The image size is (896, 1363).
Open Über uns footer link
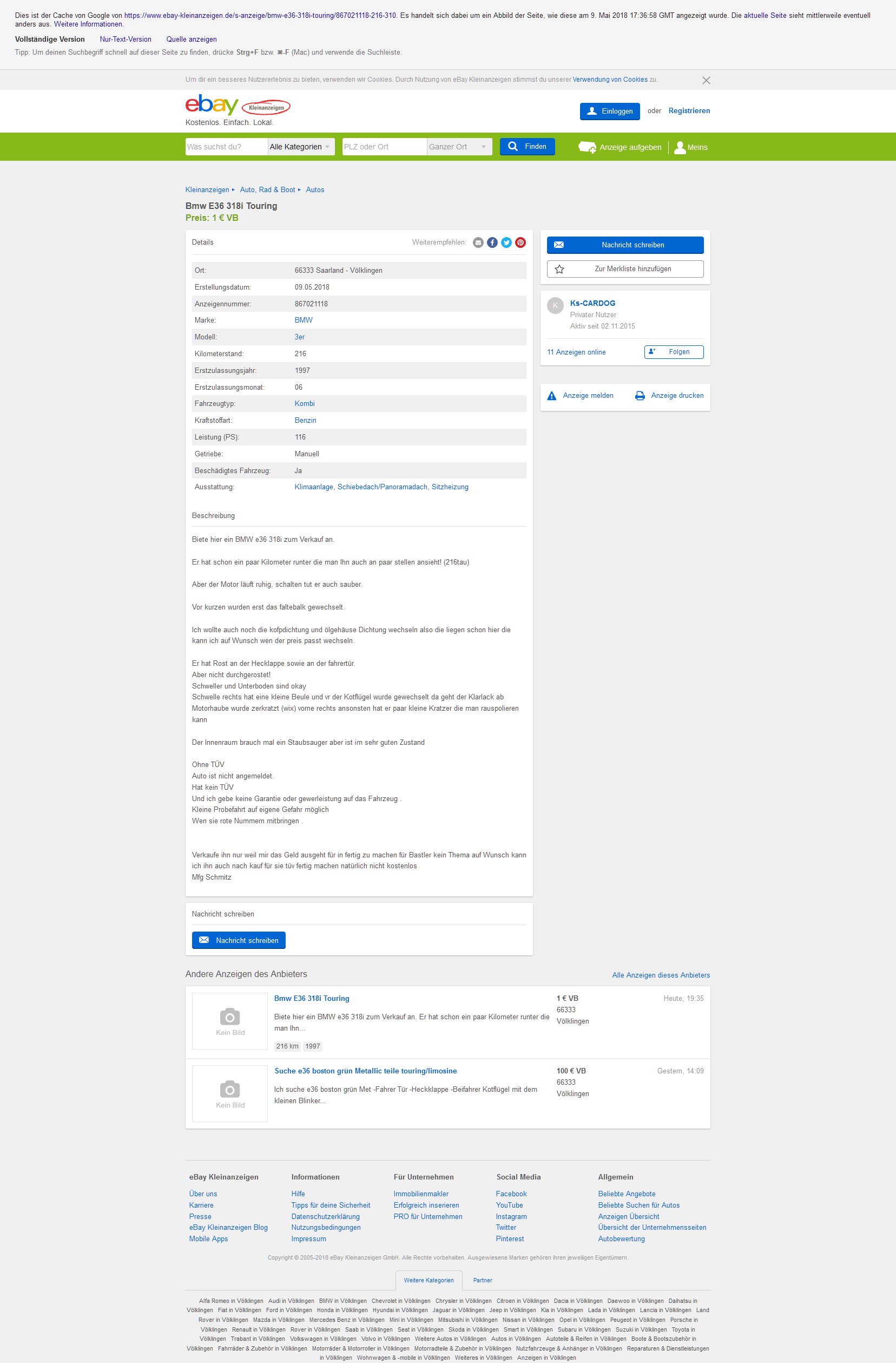point(203,1194)
